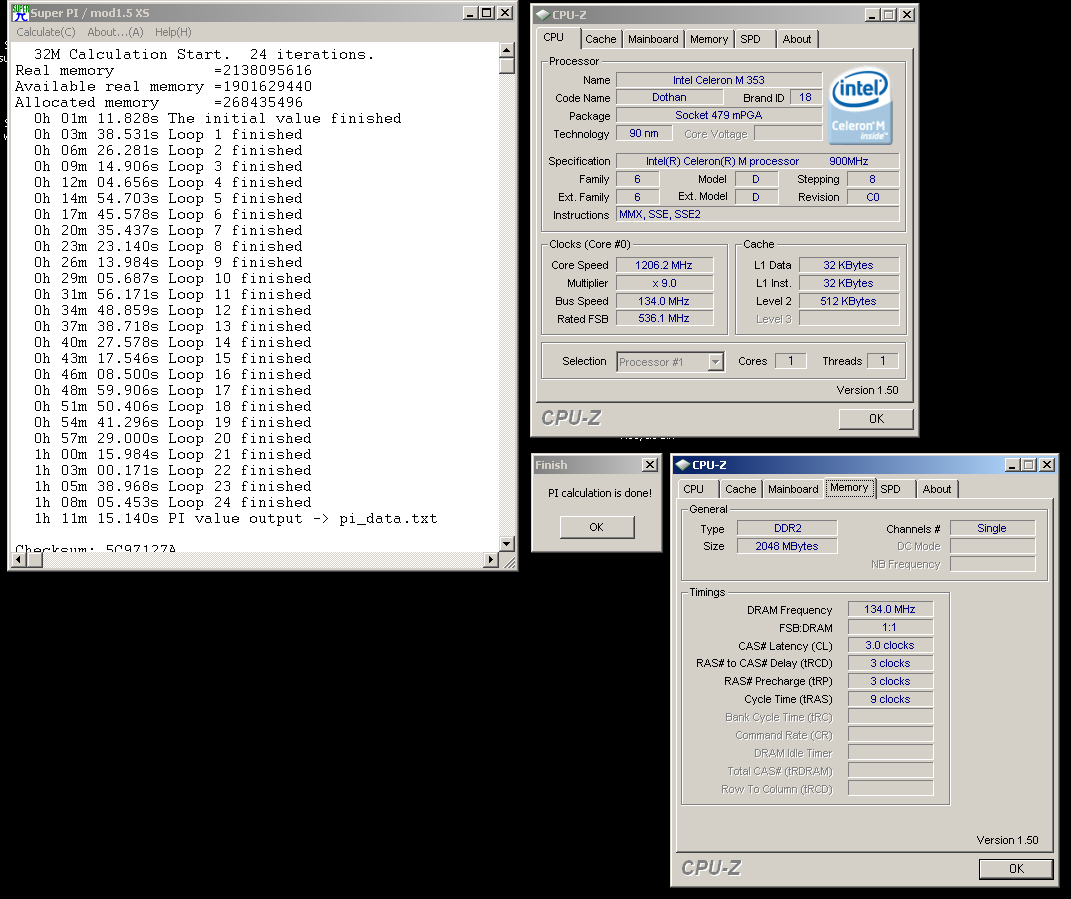Click the 'Loop 24 finished' line in Super PI
The height and width of the screenshot is (899, 1071).
click(173, 502)
